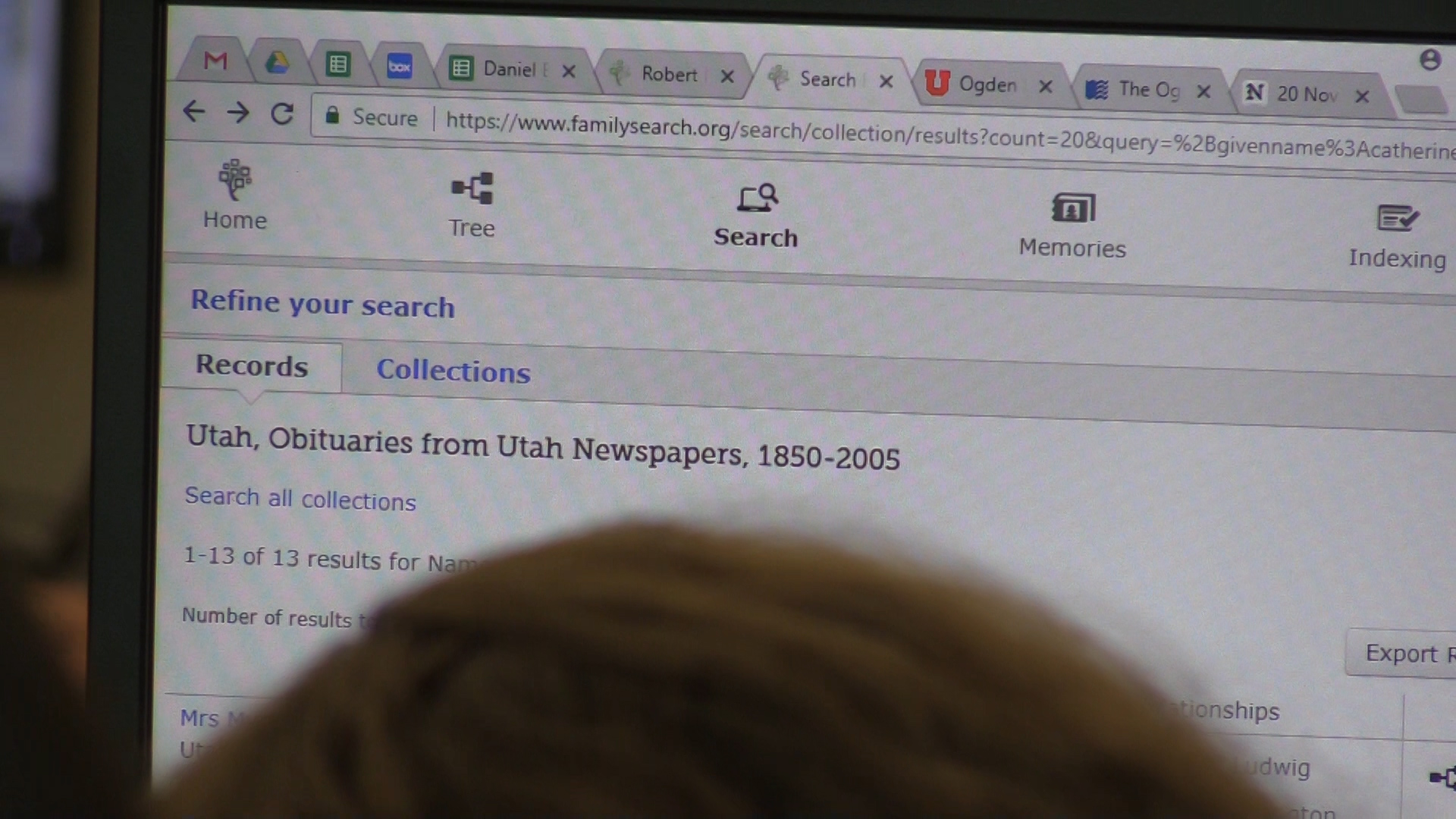Screen dimensions: 1456x819
Task: Click the URL address bar
Action: [910, 136]
